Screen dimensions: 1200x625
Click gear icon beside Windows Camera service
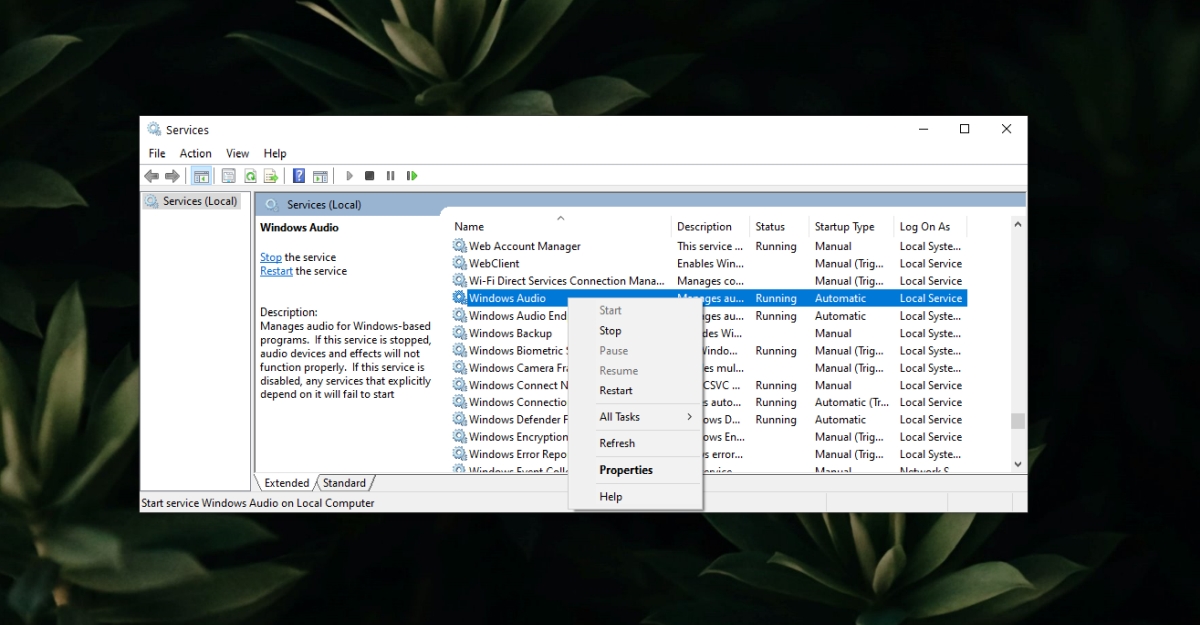459,368
